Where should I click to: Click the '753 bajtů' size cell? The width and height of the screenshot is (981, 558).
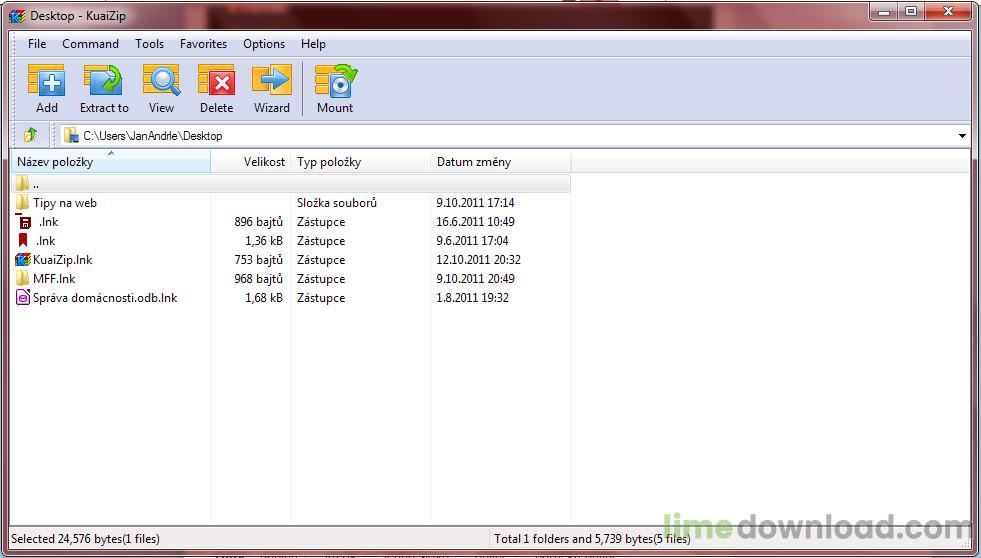[x=258, y=260]
